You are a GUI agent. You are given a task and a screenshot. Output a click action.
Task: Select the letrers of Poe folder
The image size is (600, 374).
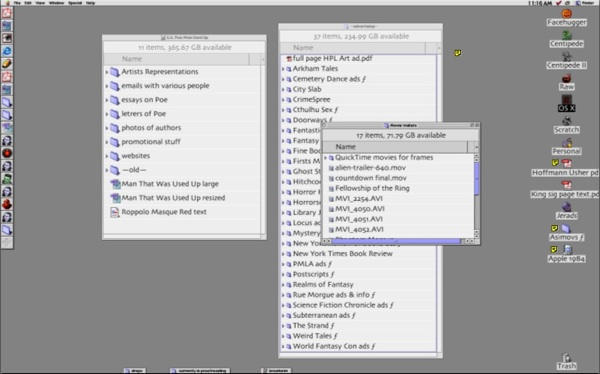[x=143, y=114]
